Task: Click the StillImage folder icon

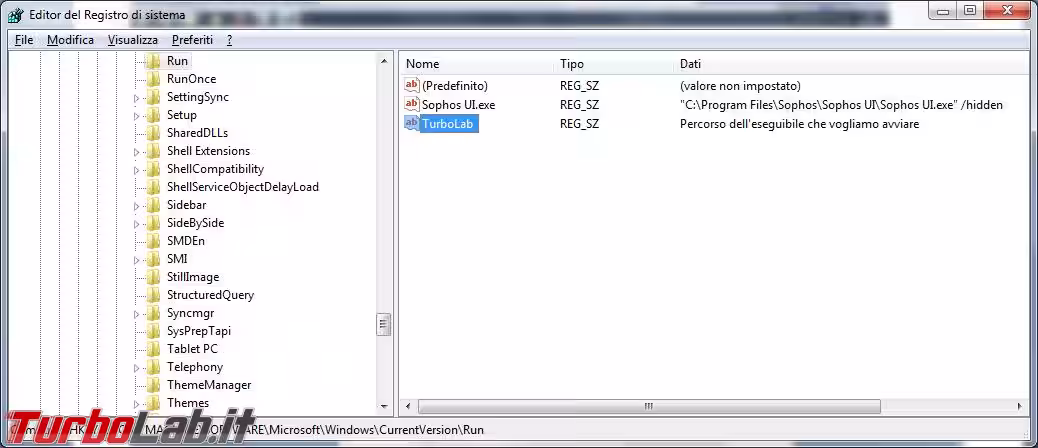Action: tap(154, 277)
